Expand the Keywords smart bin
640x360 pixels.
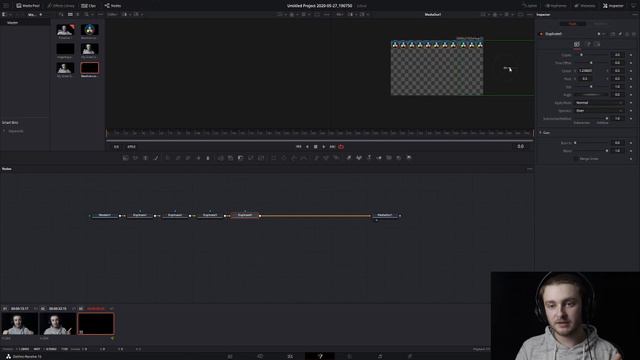[x=5, y=131]
